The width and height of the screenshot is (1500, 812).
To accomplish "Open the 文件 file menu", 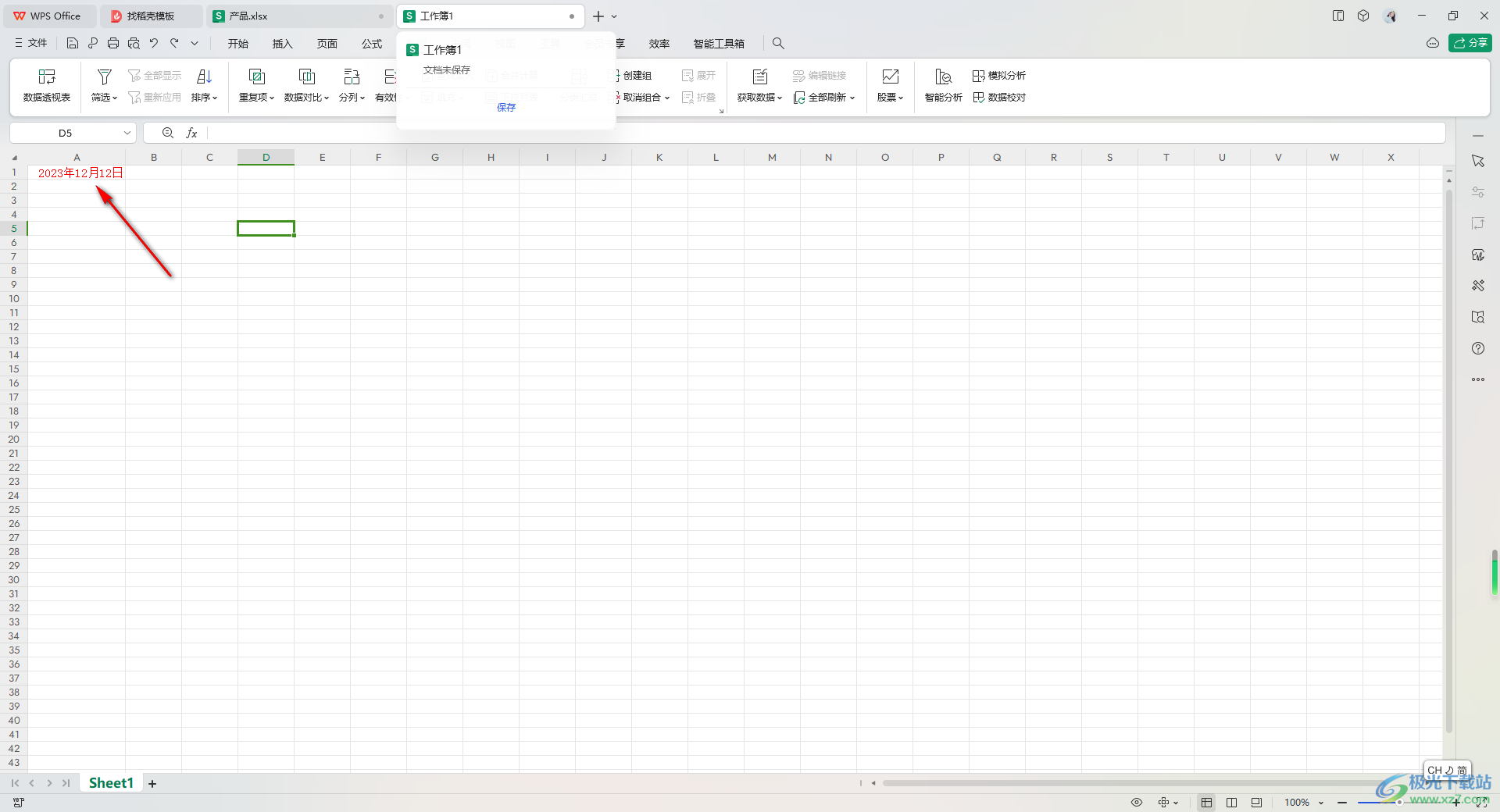I will pyautogui.click(x=30, y=44).
